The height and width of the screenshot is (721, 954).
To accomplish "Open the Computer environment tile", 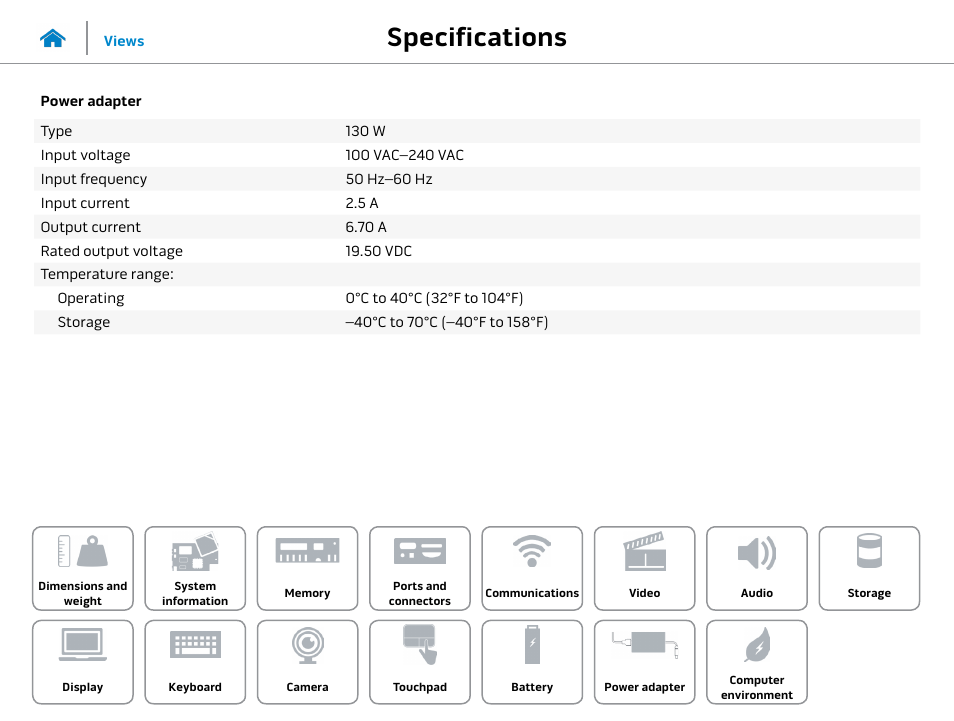I will point(757,662).
